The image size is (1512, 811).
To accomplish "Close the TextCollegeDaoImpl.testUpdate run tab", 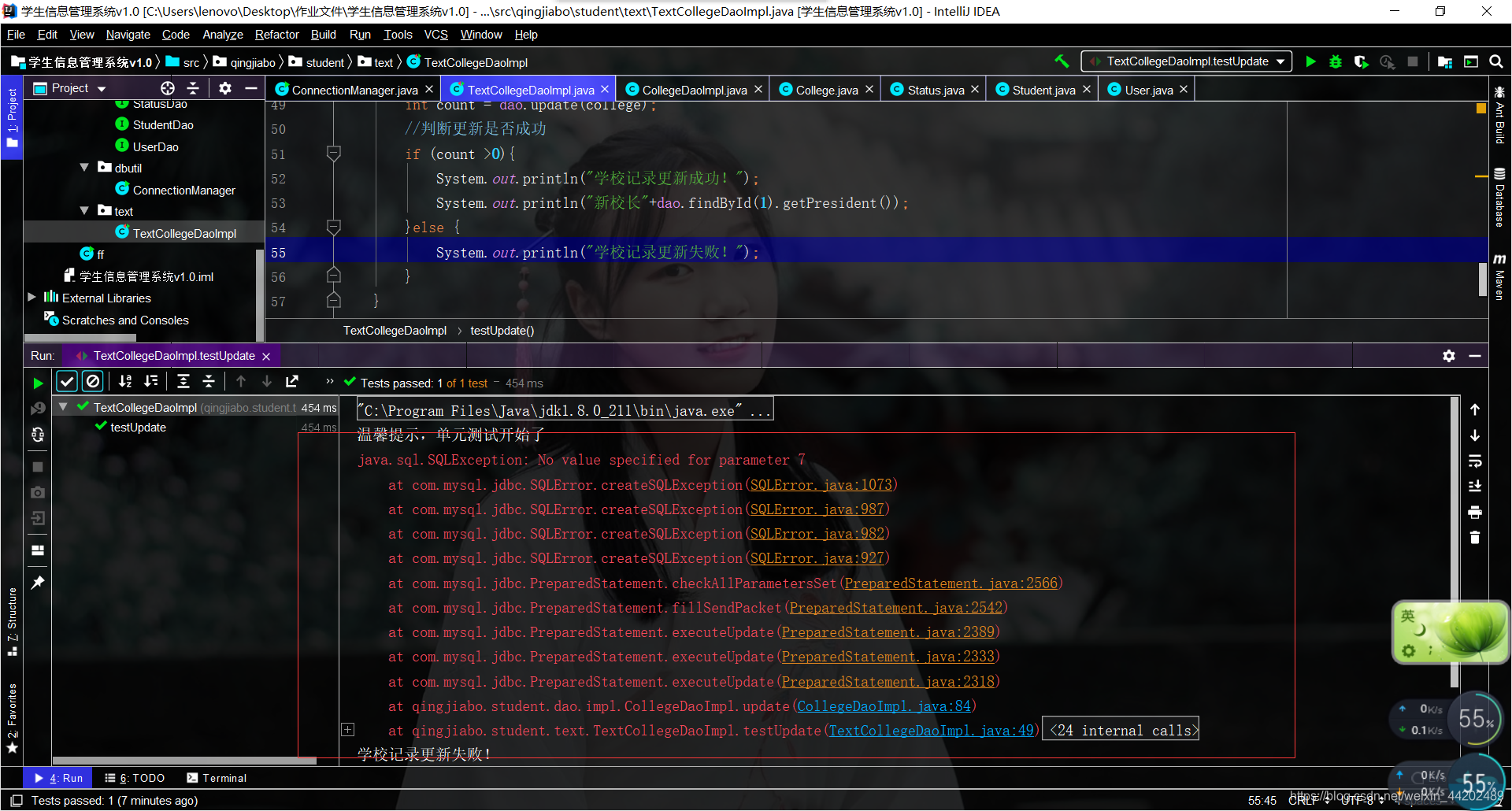I will [266, 357].
